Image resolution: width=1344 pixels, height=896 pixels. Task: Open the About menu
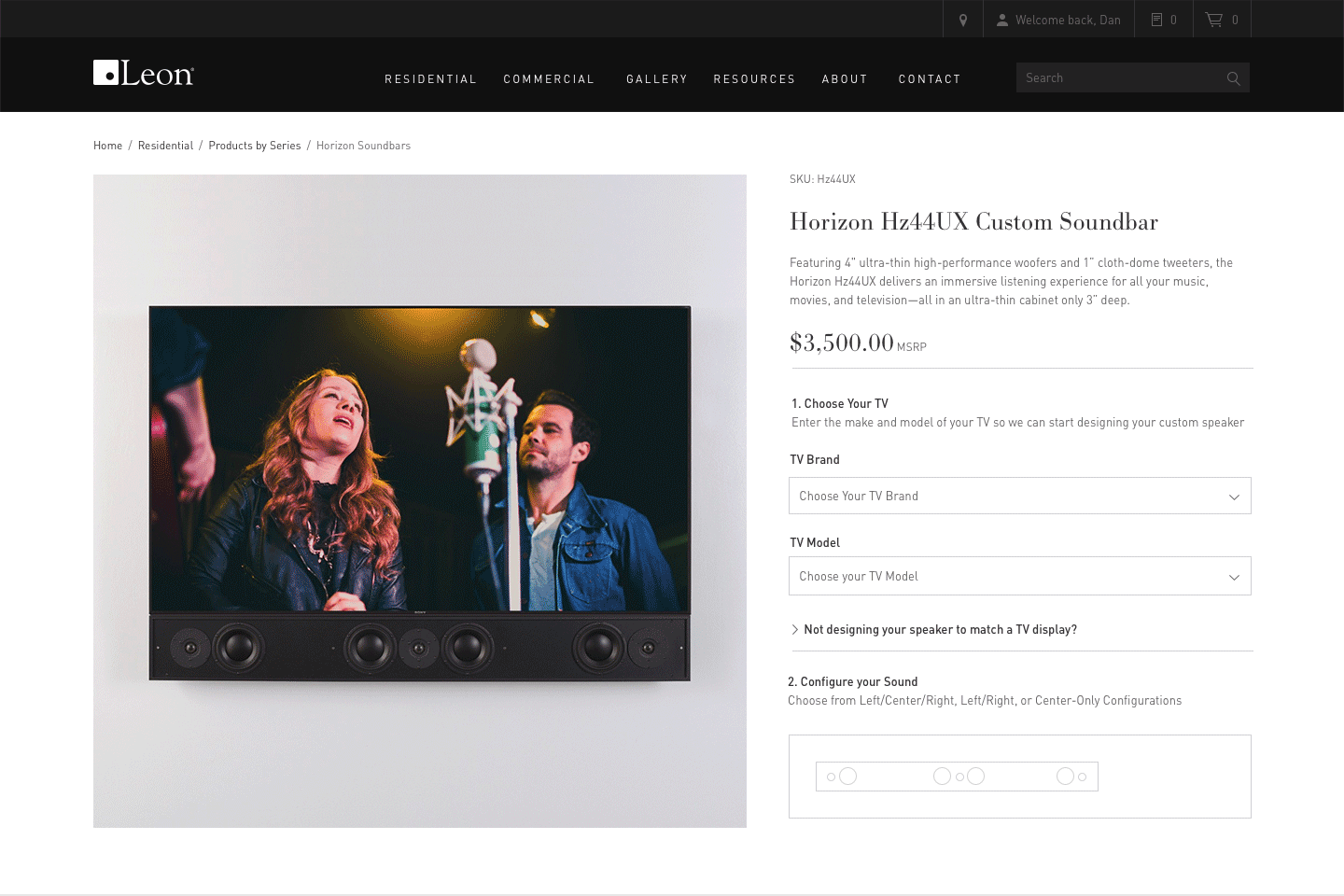[x=845, y=79]
